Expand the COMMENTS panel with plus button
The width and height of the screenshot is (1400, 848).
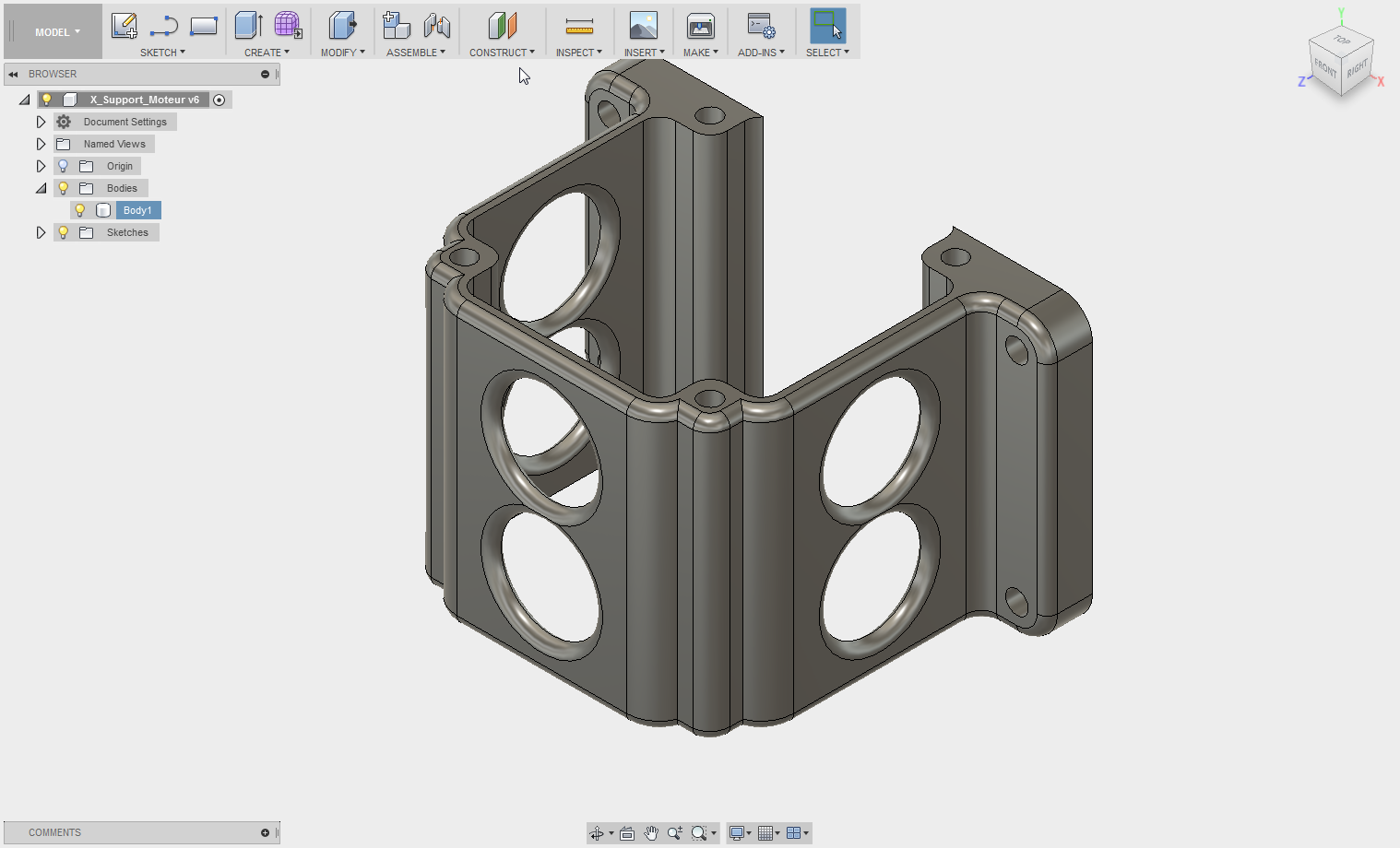click(265, 832)
